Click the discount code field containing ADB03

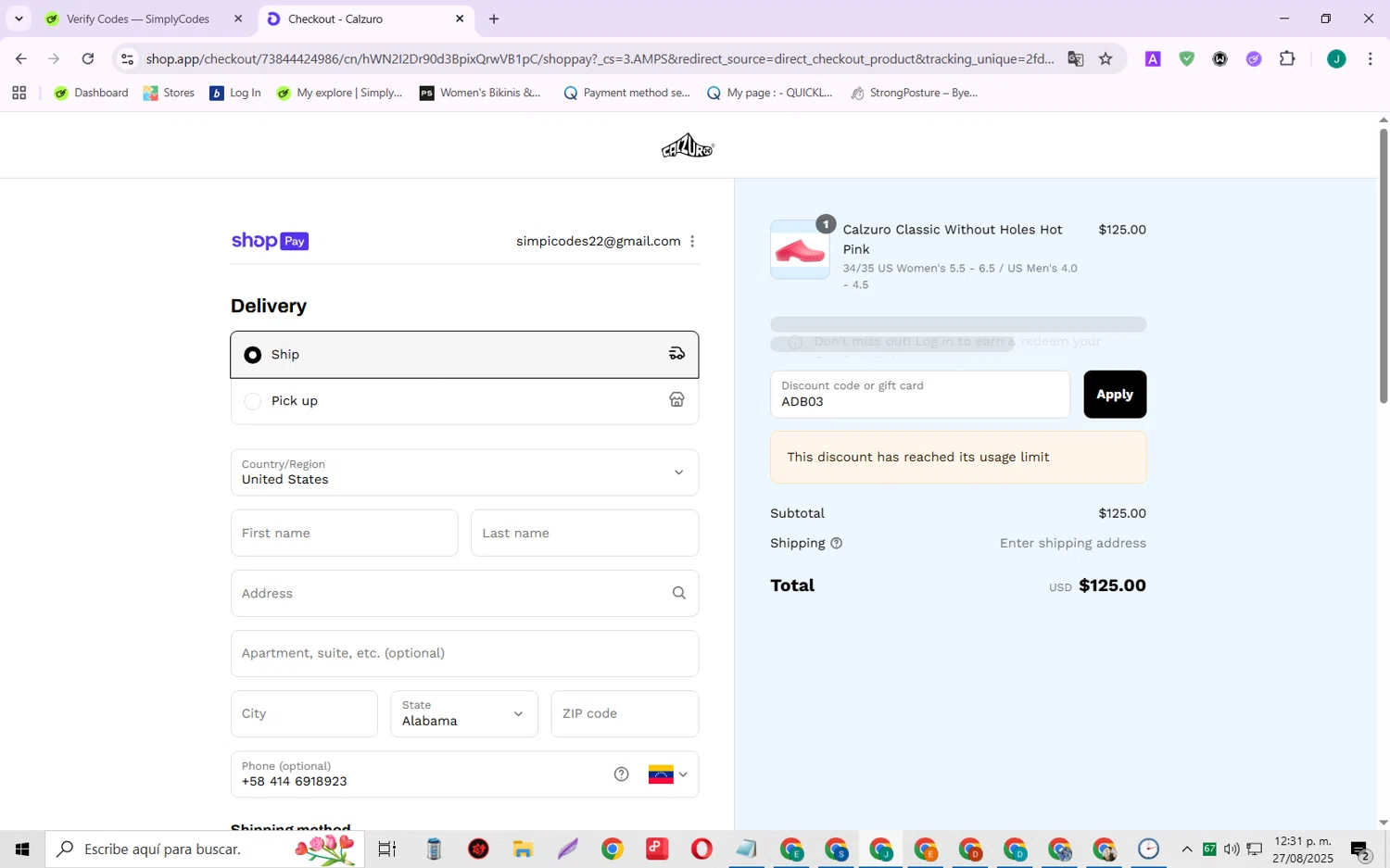[x=920, y=395]
